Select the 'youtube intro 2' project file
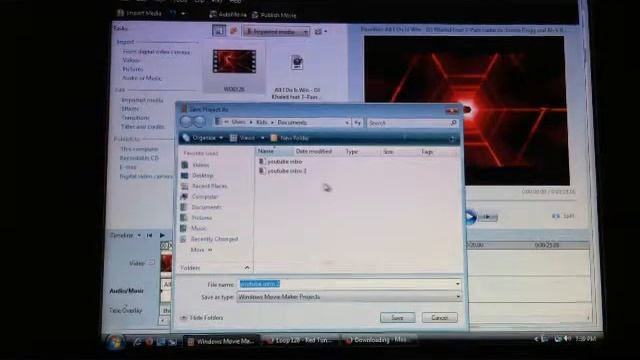 point(283,171)
